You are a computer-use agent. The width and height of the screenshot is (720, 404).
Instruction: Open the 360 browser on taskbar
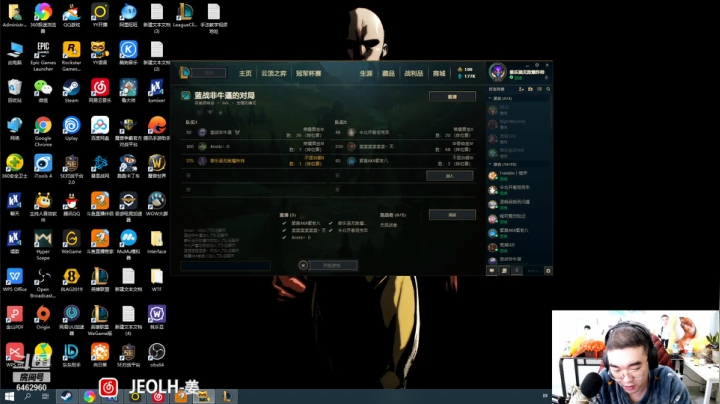coord(90,396)
